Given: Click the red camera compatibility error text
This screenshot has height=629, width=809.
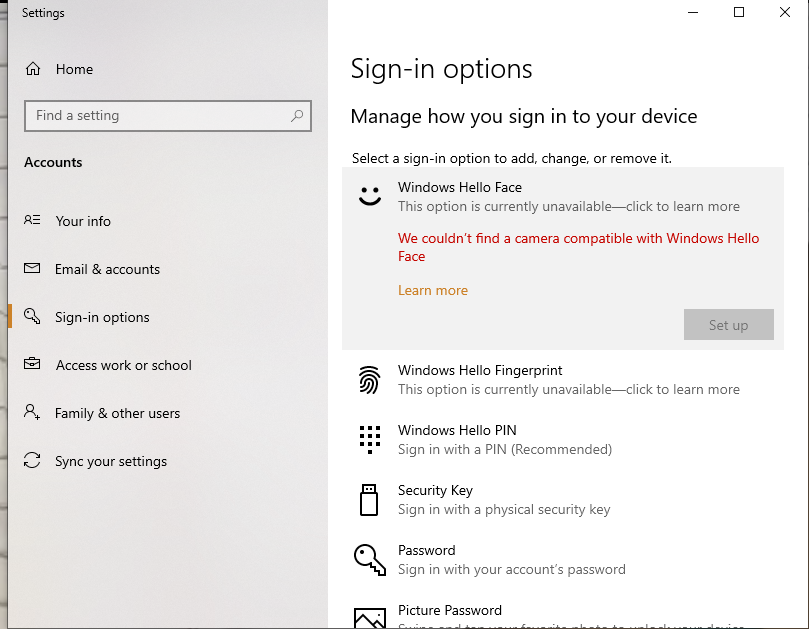Looking at the screenshot, I should point(578,247).
